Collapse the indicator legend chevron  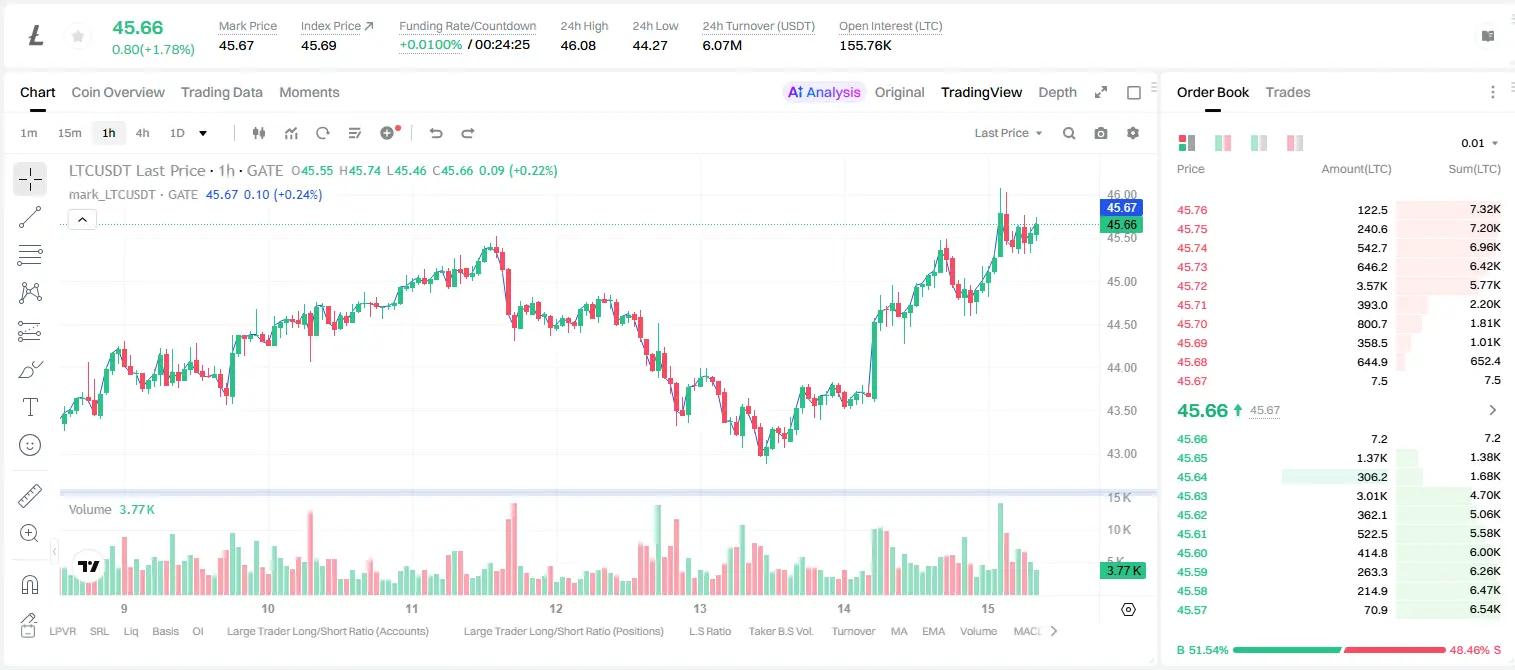83,220
